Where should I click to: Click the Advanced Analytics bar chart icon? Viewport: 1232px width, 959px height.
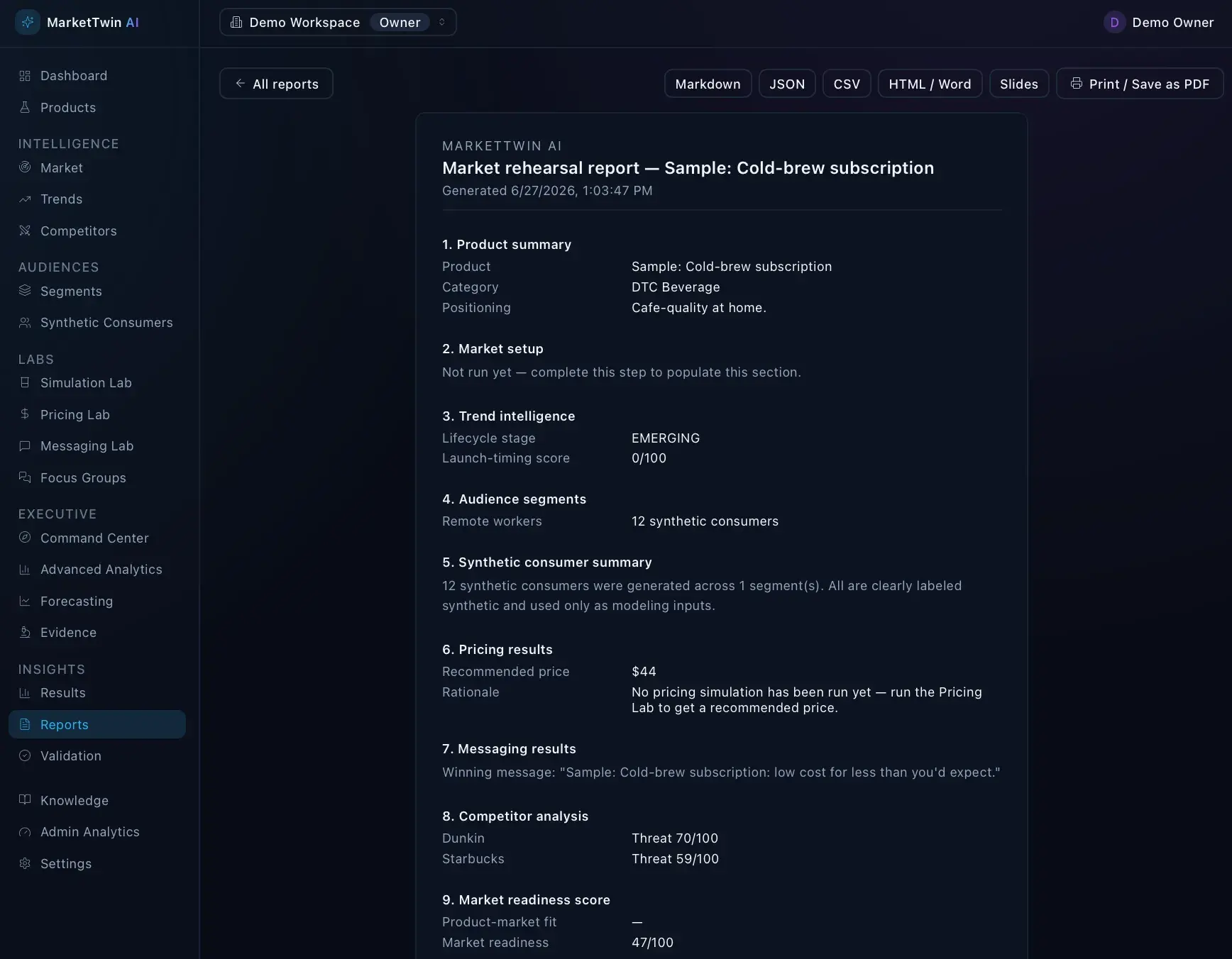tap(25, 570)
